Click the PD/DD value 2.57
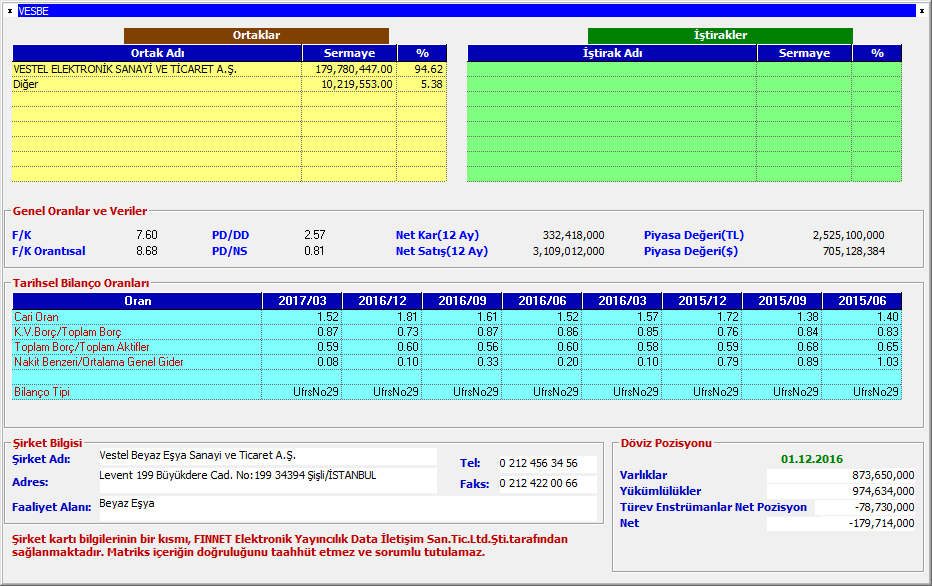This screenshot has height=586, width=932. click(314, 235)
